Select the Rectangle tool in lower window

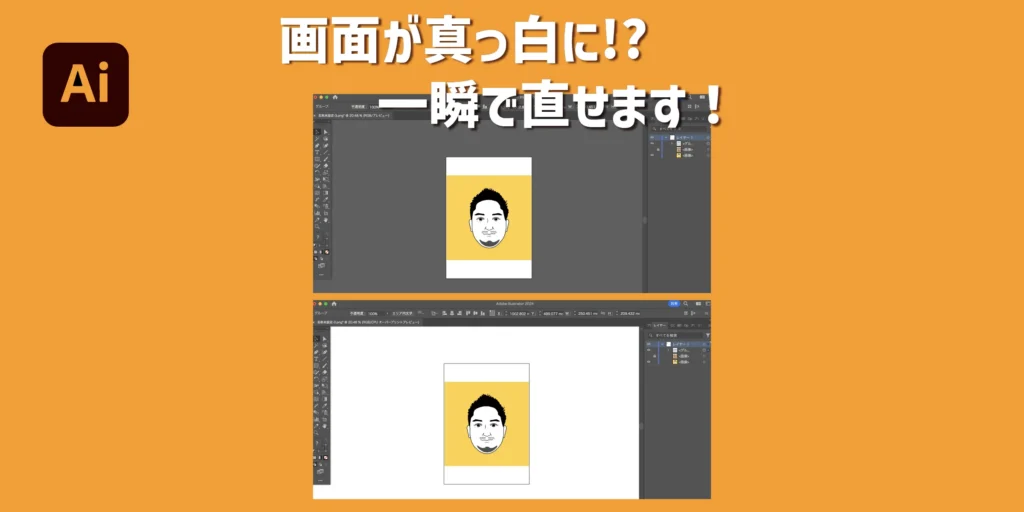click(x=317, y=366)
